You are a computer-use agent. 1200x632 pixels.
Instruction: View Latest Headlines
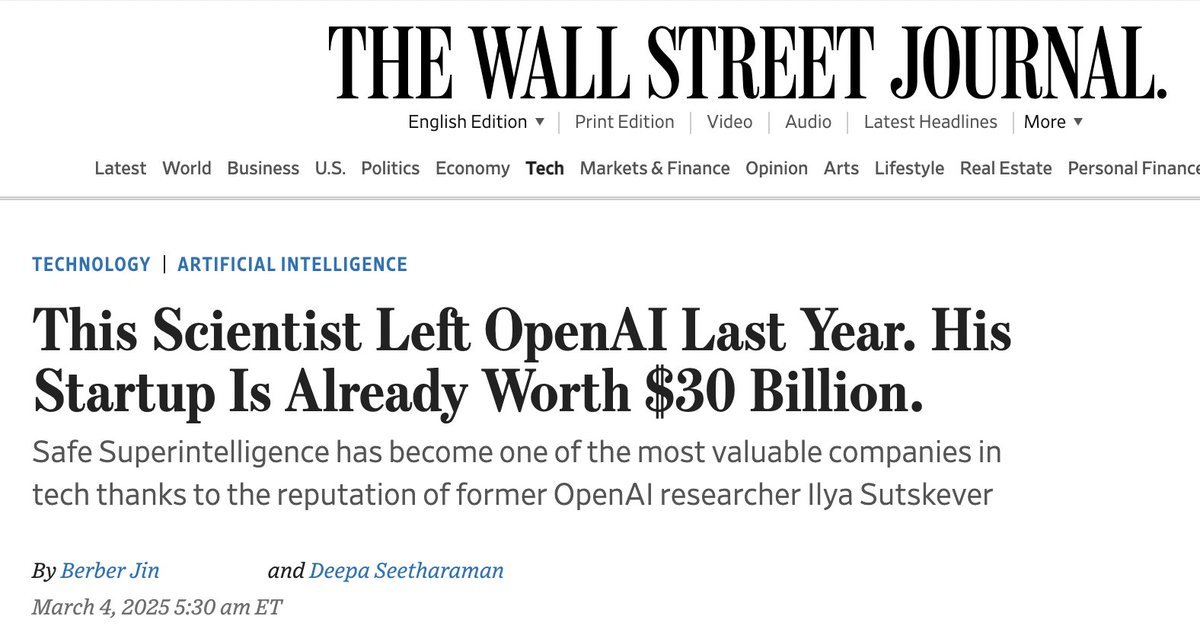click(930, 122)
